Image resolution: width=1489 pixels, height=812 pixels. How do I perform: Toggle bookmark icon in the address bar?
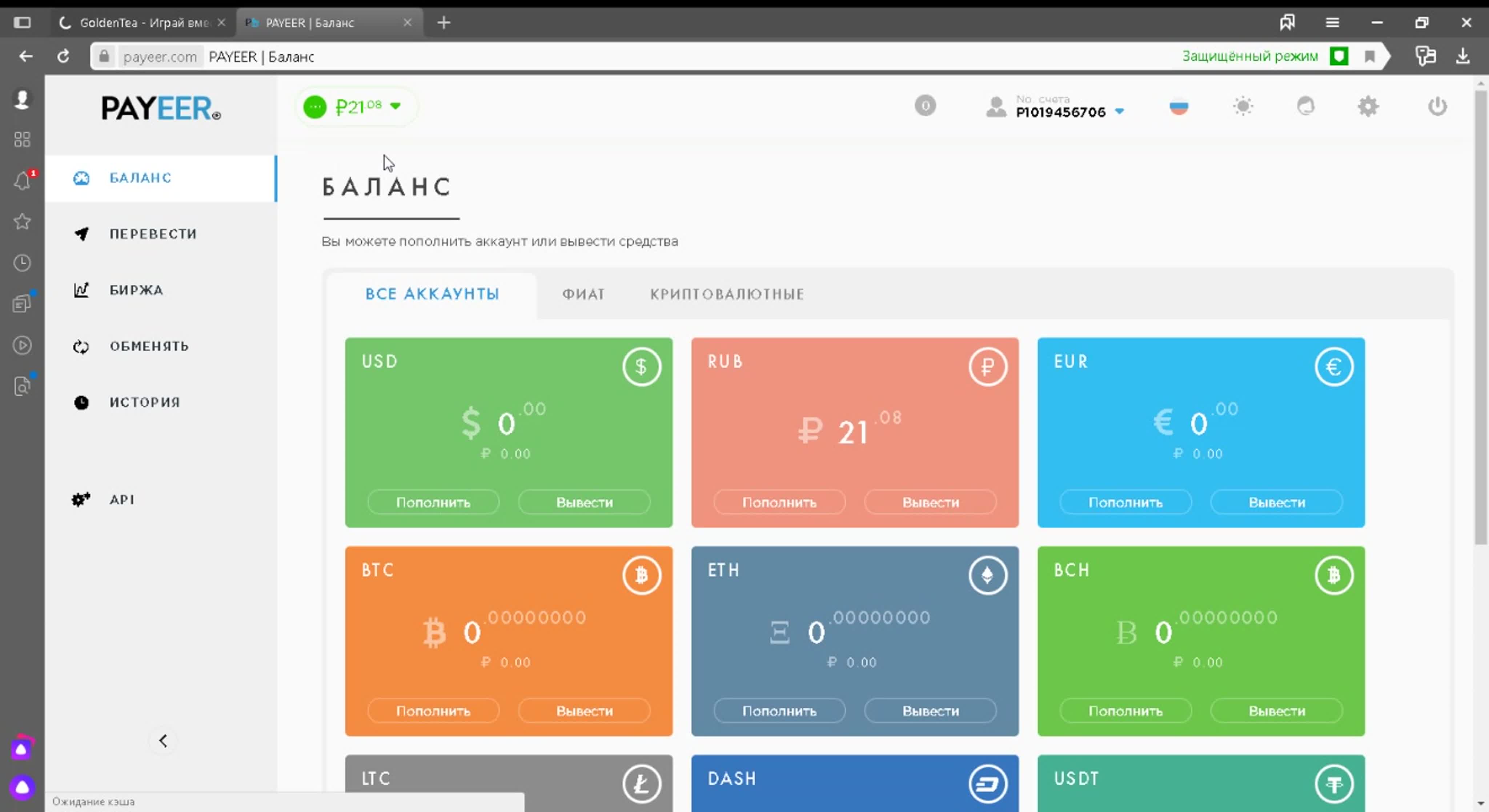pos(1369,57)
